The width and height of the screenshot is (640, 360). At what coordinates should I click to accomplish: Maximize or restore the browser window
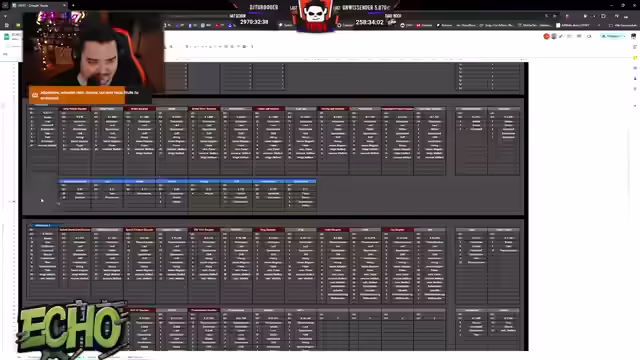623,5
